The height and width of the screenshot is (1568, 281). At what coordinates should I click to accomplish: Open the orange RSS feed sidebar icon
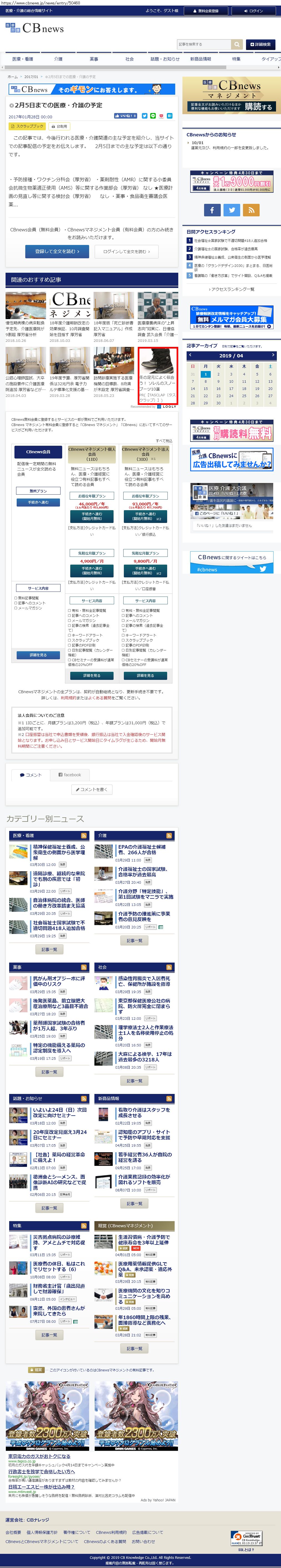click(x=250, y=210)
